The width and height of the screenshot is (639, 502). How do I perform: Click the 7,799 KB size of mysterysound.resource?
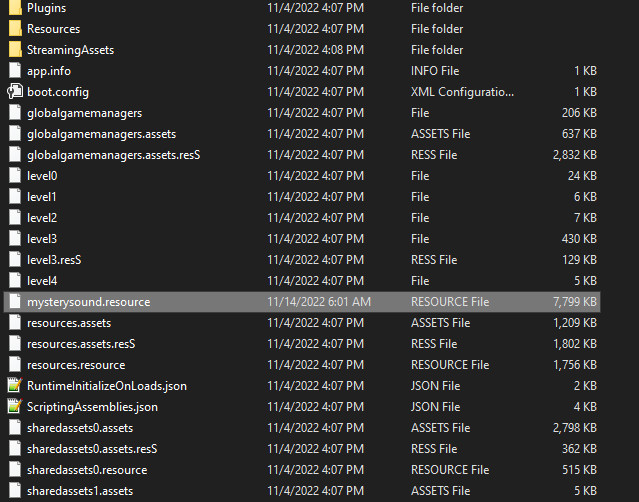click(x=574, y=302)
